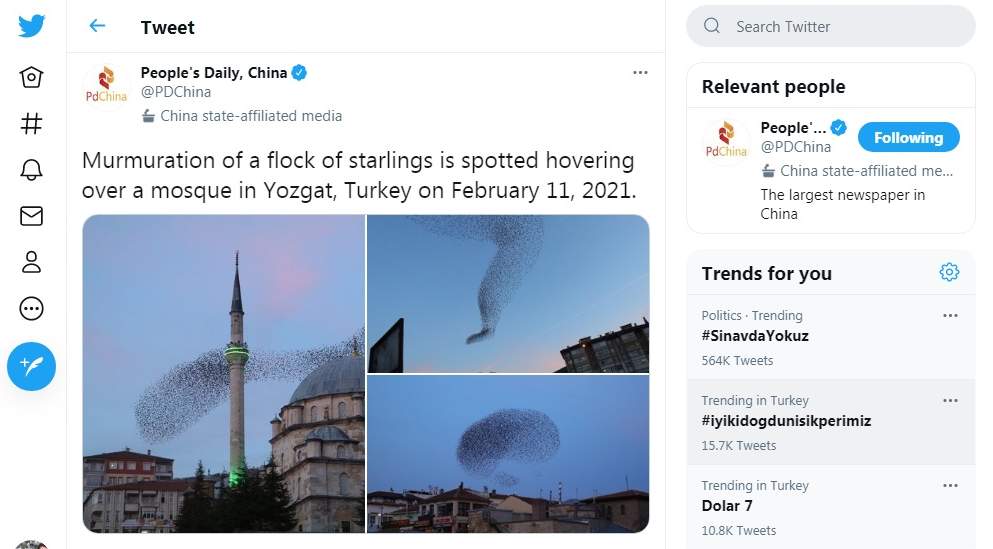Open options menu for Dolar 7 trend
993x549 pixels.
click(x=950, y=486)
